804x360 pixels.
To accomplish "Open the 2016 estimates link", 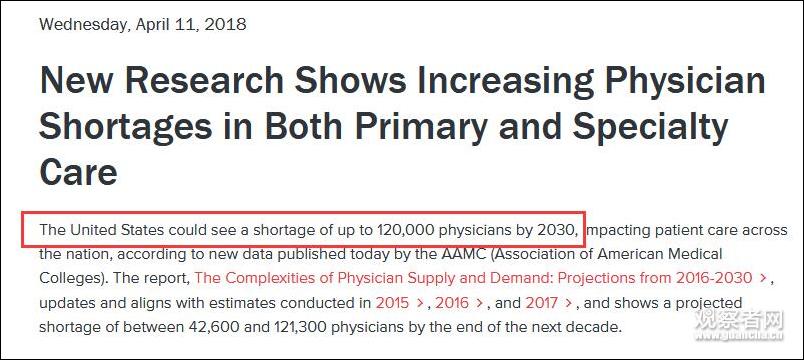I will 452,303.
